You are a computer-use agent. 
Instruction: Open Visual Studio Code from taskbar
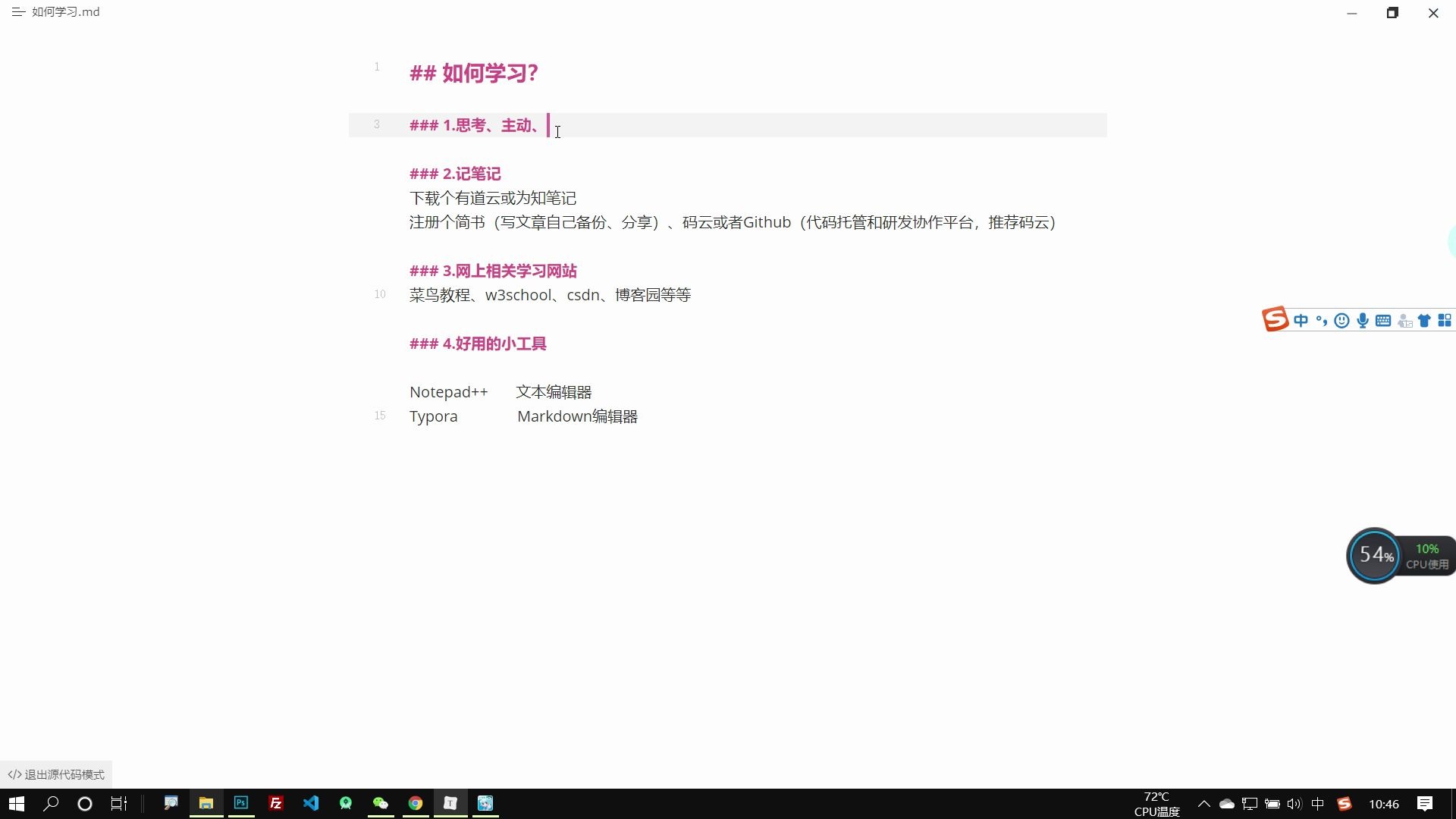[x=311, y=803]
